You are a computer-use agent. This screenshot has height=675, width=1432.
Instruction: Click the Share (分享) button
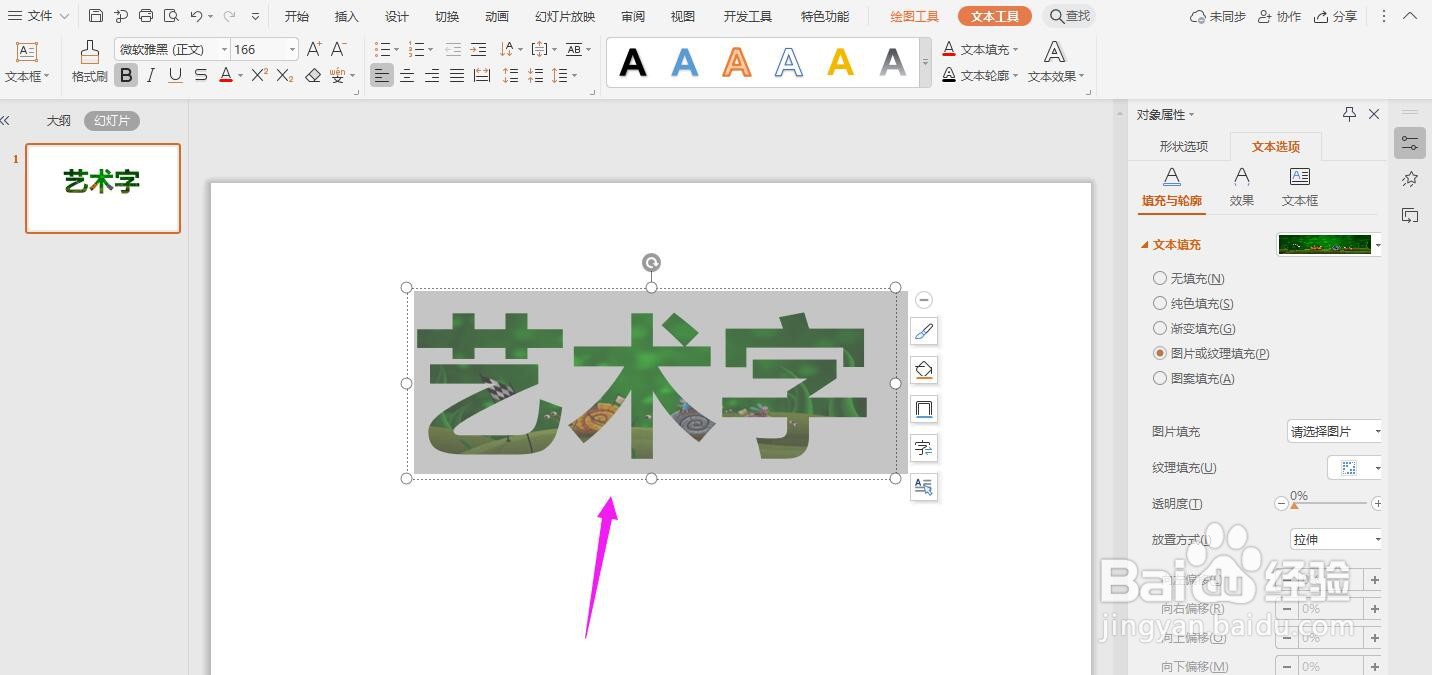pos(1336,16)
